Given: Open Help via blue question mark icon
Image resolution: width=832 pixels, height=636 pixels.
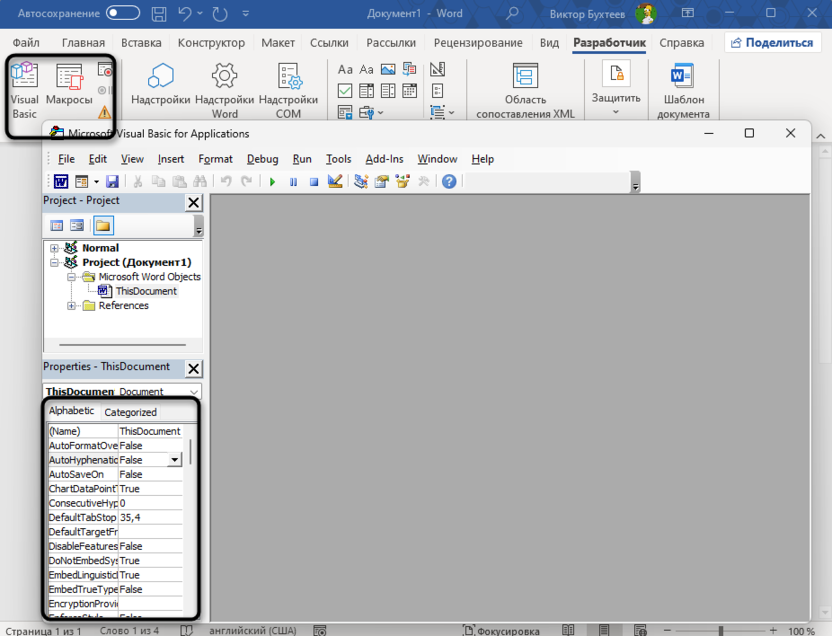Looking at the screenshot, I should (449, 182).
